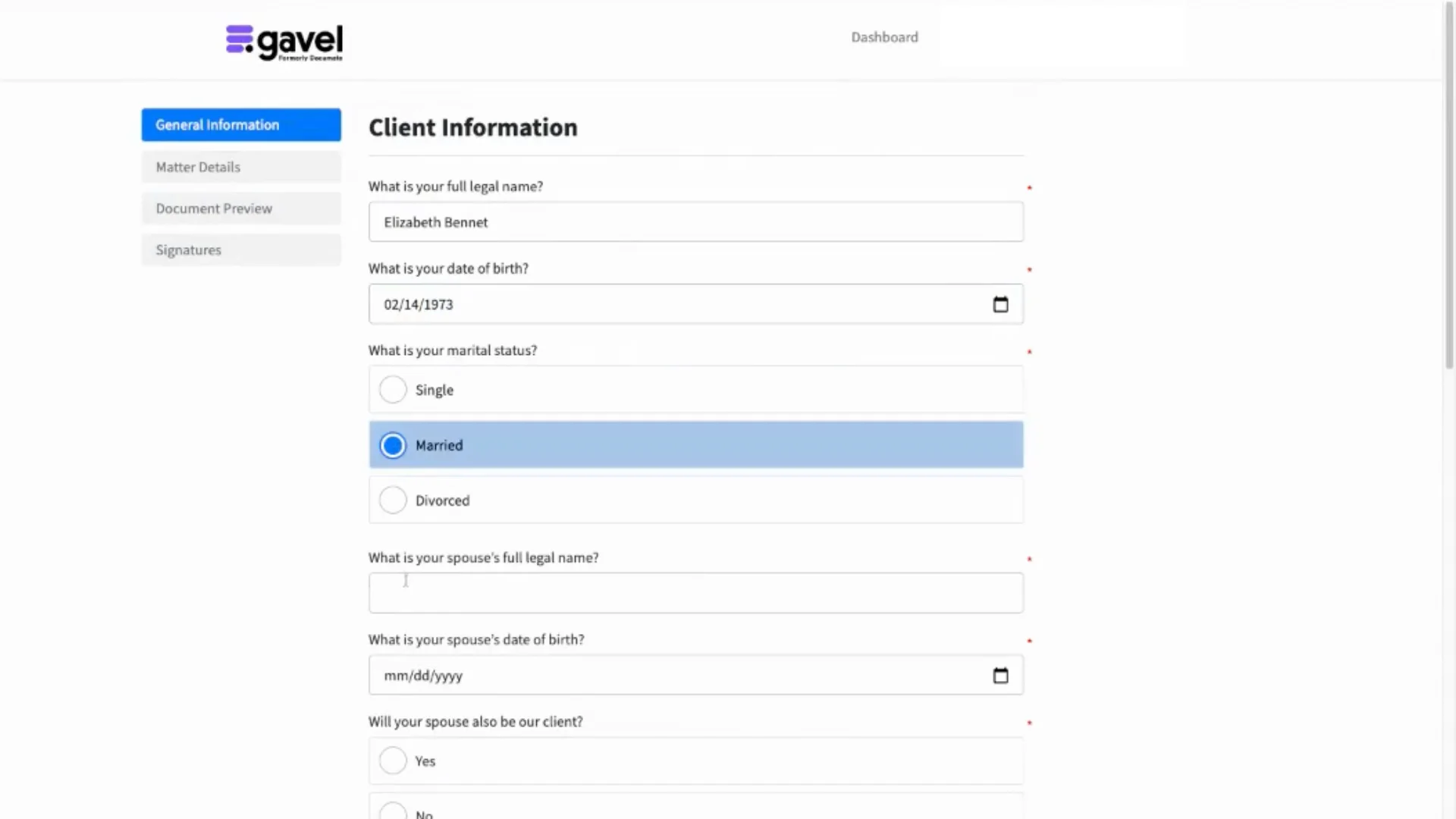Click the marital status question label
Viewport: 1456px width, 819px height.
[x=452, y=350]
